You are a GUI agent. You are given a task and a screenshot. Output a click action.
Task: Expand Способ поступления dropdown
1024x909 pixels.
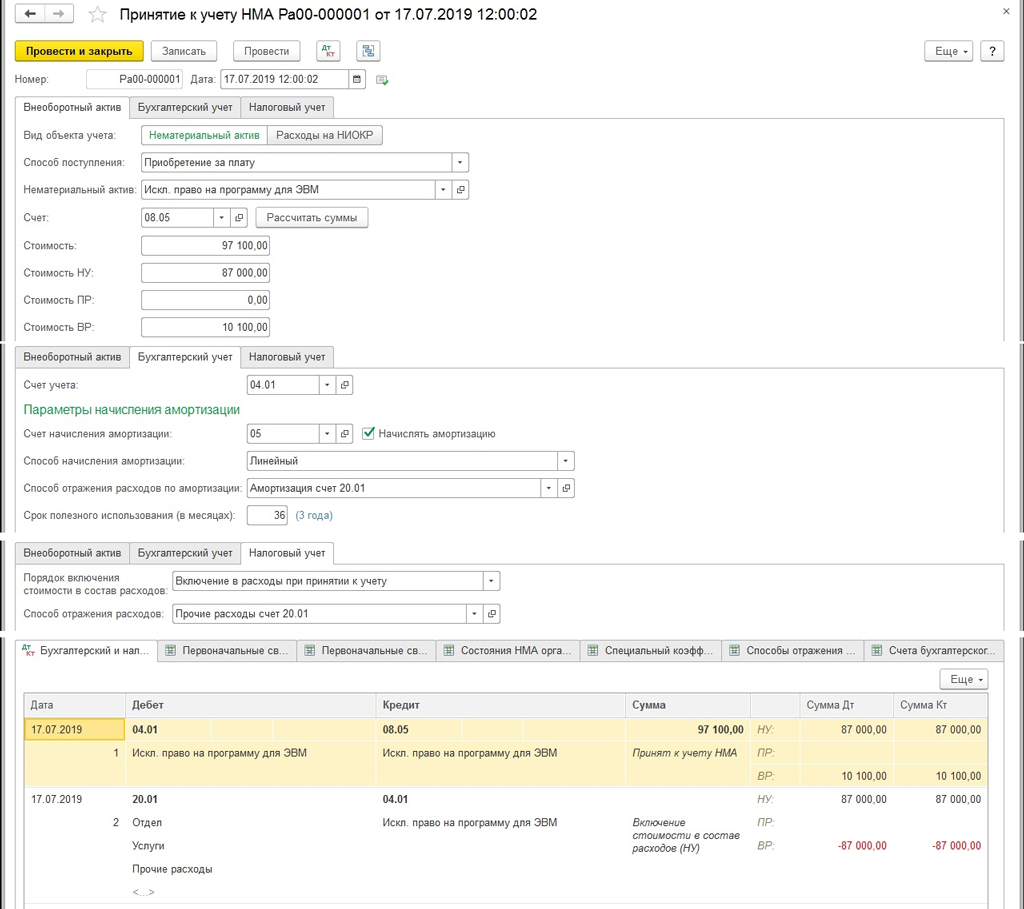click(x=460, y=162)
